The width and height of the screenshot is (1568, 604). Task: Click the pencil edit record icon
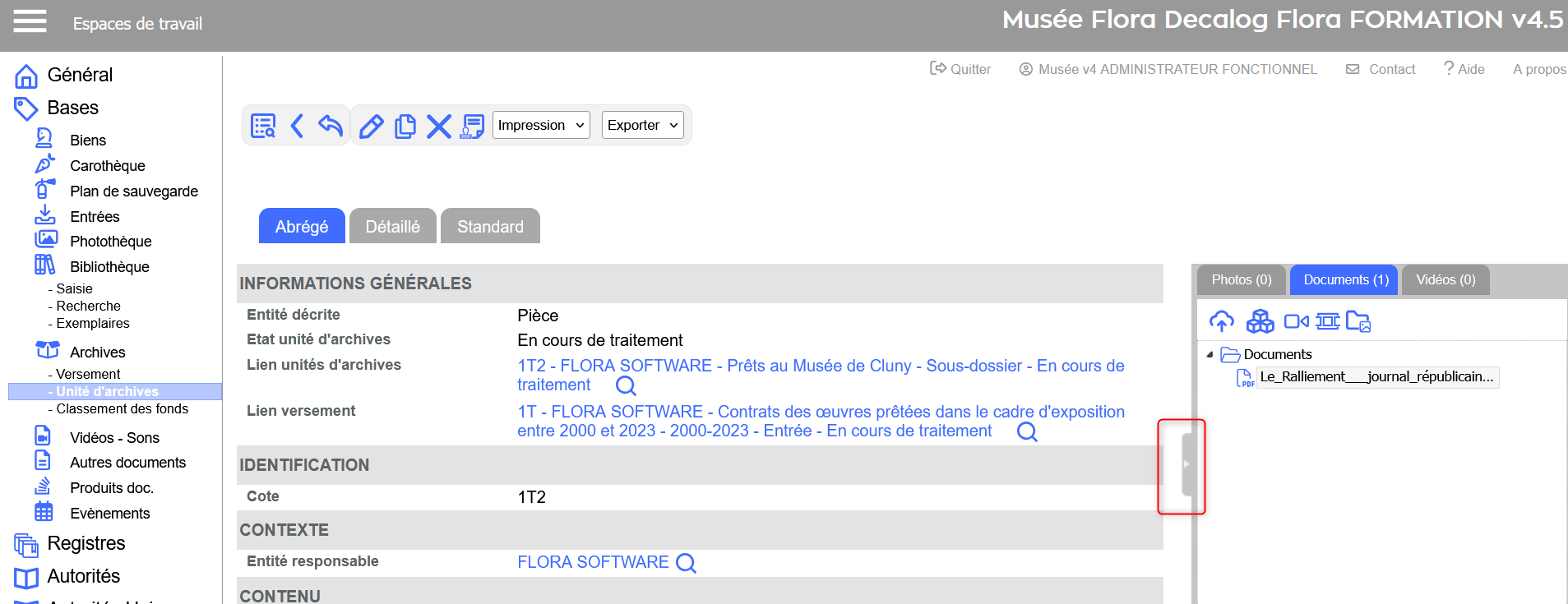pyautogui.click(x=371, y=126)
